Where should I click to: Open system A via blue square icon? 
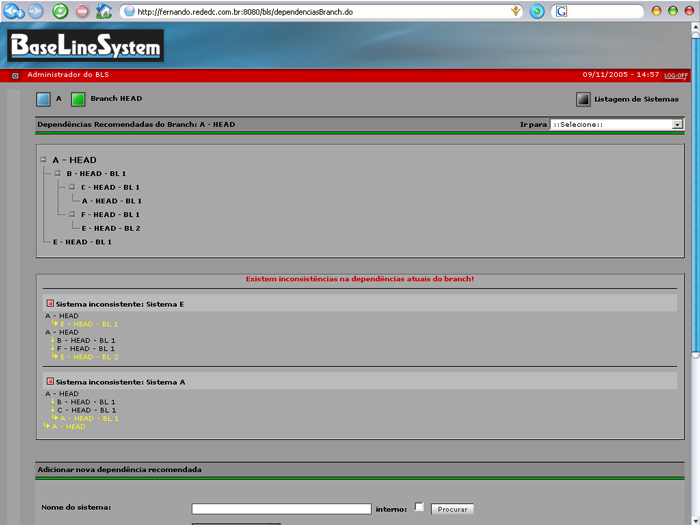(x=43, y=99)
